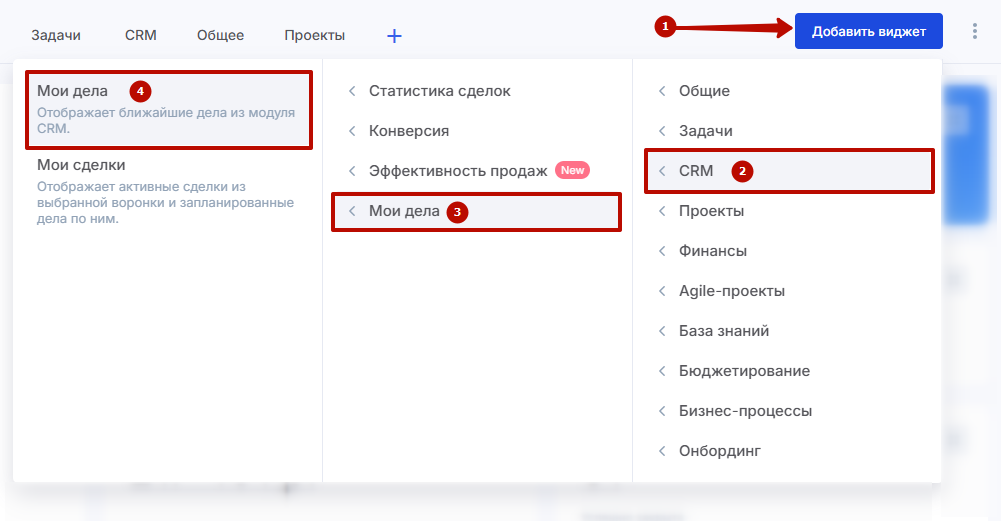Expand Эффективность продаж submenu

coord(457,171)
